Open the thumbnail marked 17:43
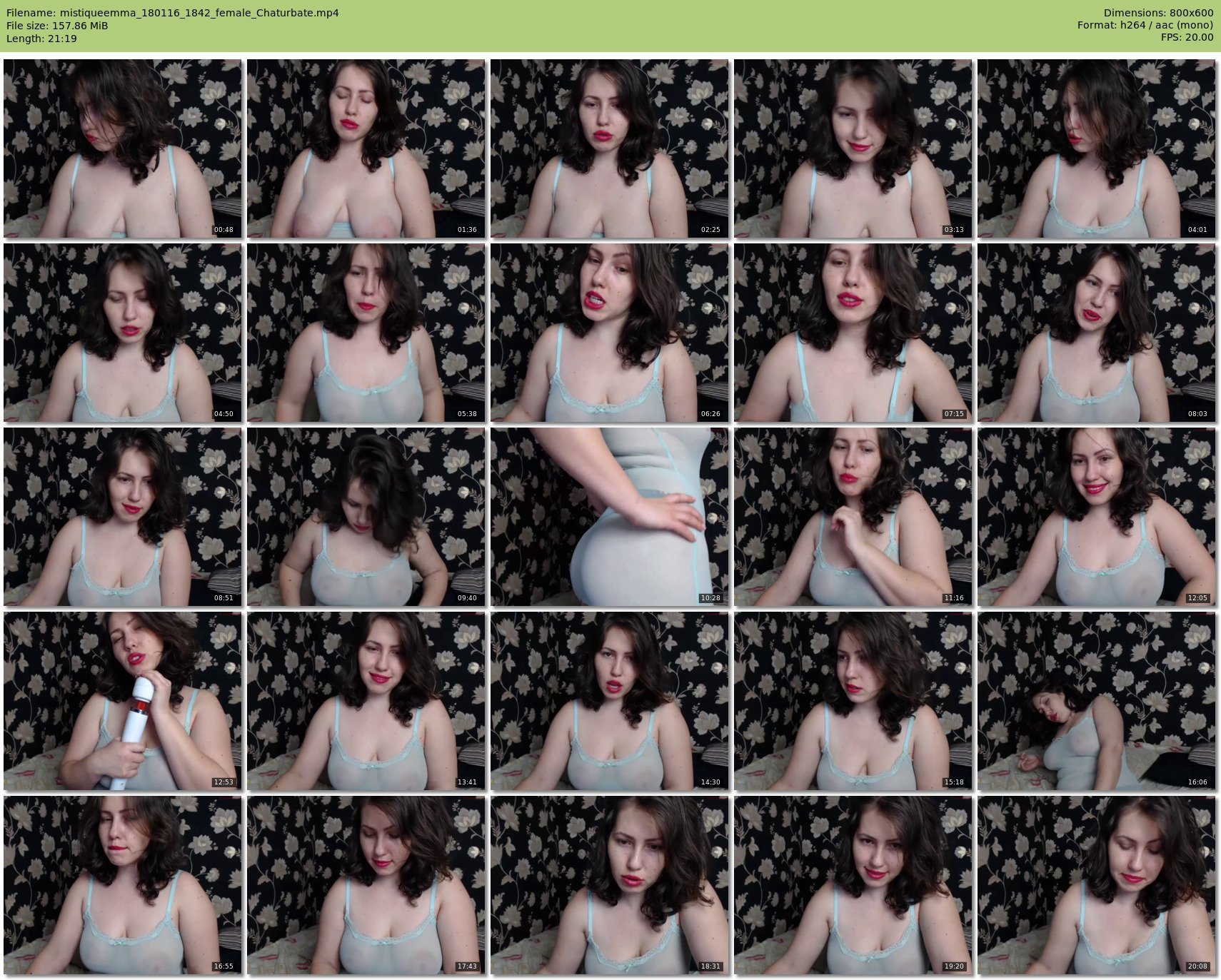This screenshot has height=980, width=1221. 366,885
